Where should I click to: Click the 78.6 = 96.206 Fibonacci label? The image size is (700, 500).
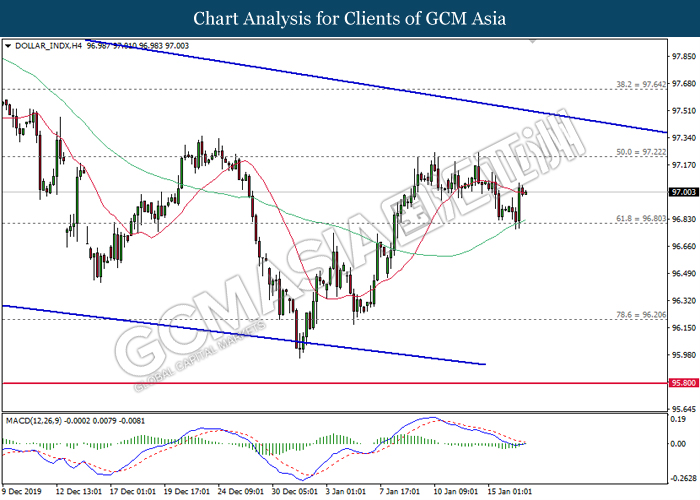click(641, 315)
